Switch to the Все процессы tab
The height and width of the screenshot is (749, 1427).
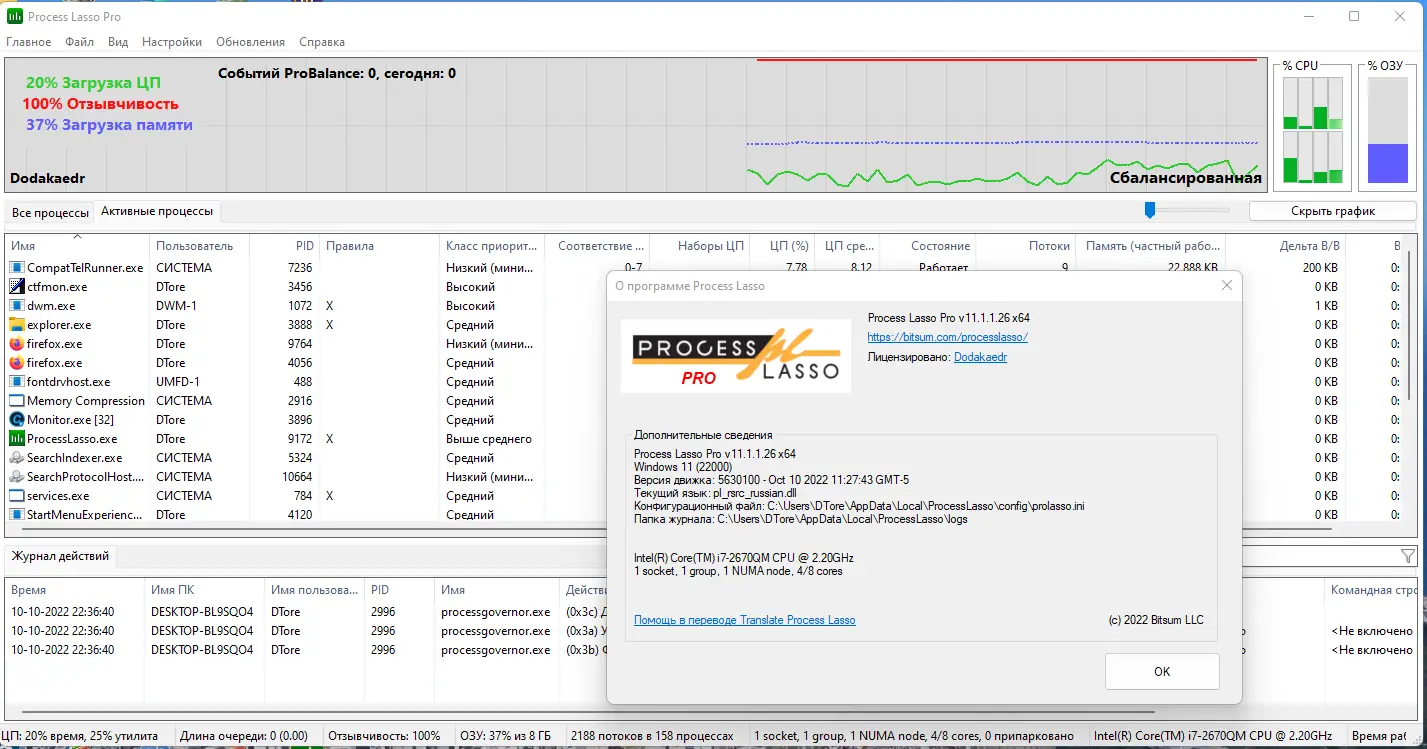tap(50, 212)
